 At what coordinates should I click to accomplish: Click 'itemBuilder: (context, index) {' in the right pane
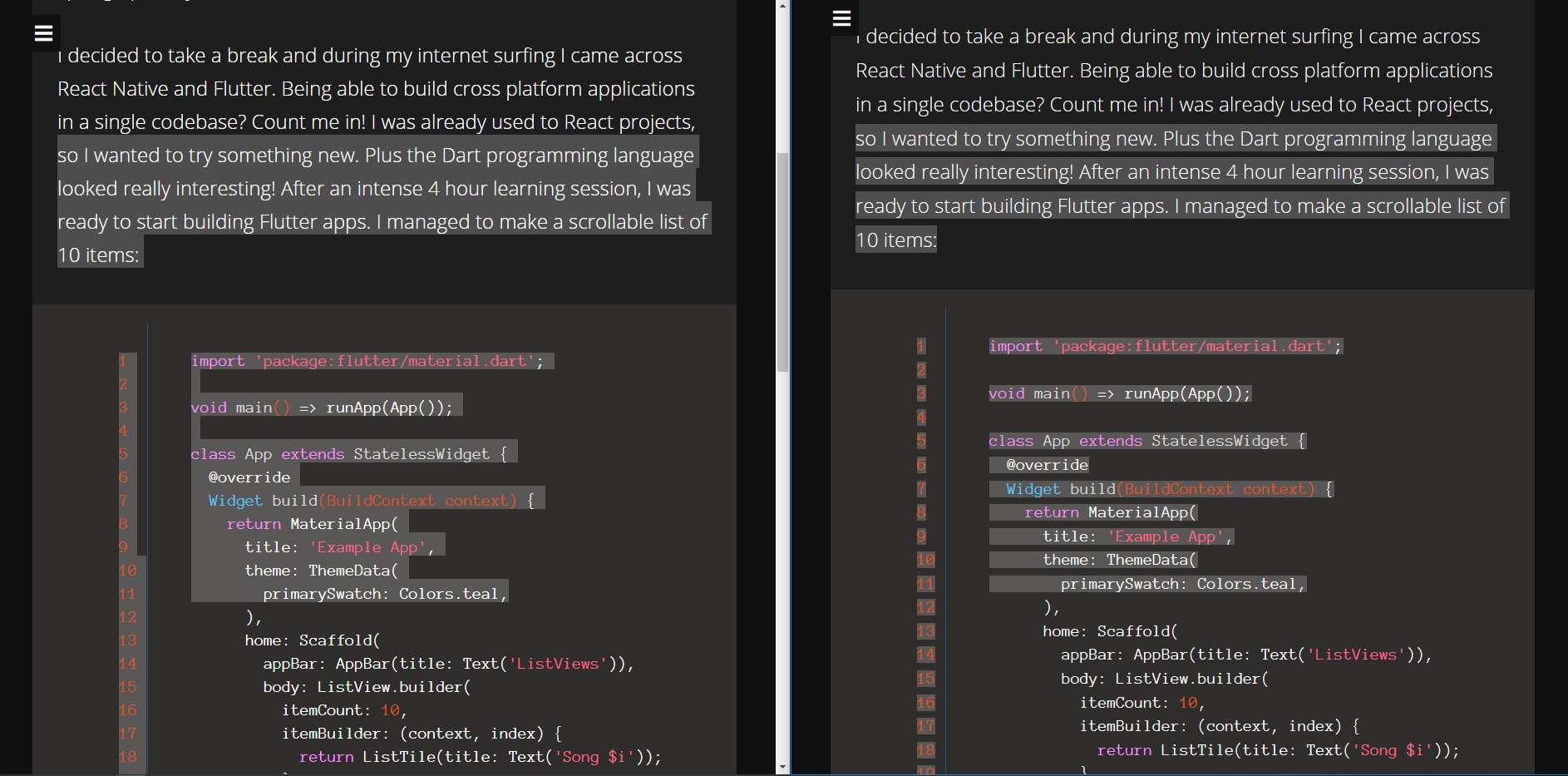[x=1220, y=726]
